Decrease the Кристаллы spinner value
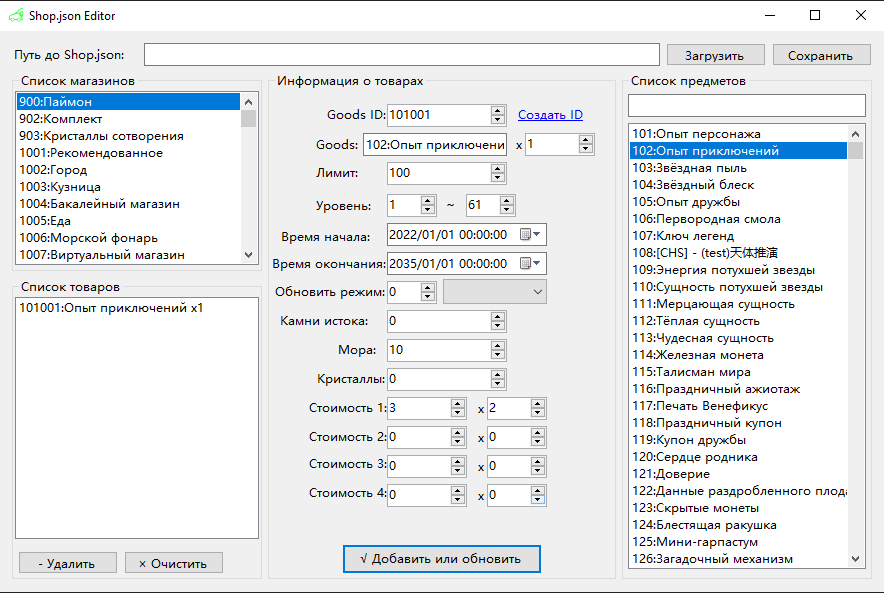884x593 pixels. coord(498,384)
